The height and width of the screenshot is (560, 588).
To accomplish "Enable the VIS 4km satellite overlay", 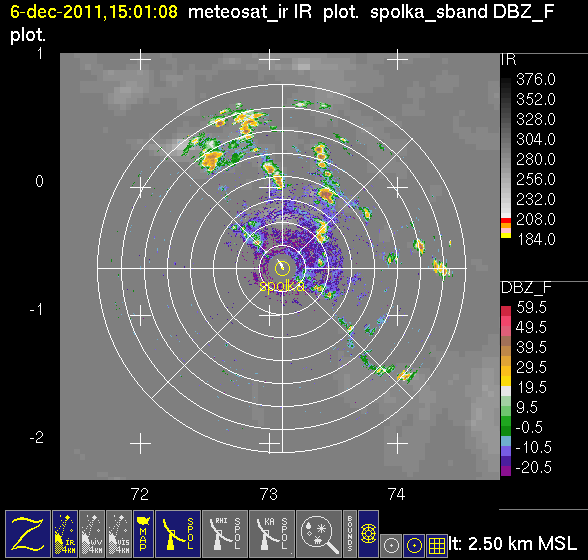I will pyautogui.click(x=119, y=534).
